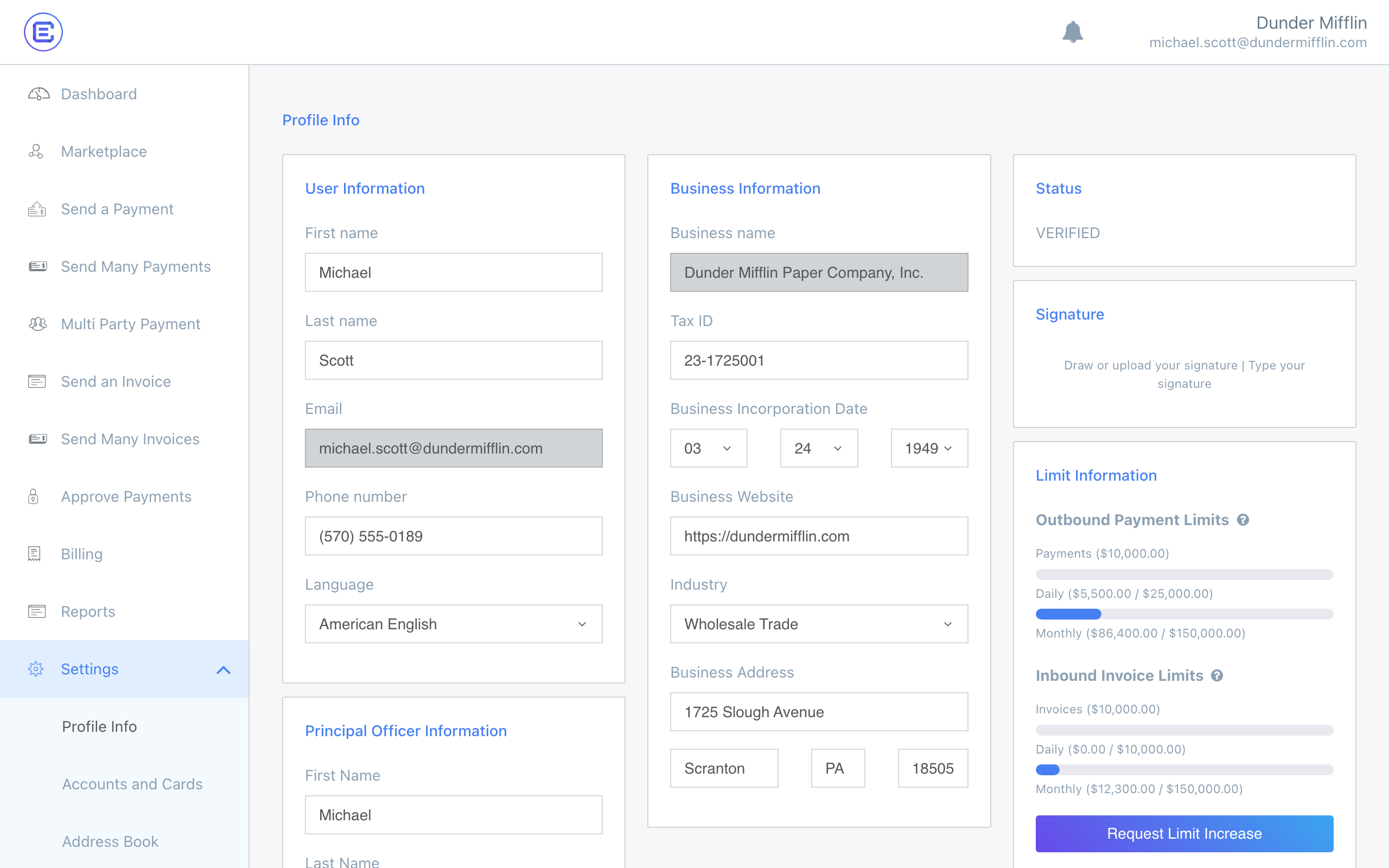Screen dimensions: 1389x868
Task: Click the inbound Invoices limit bar
Action: pyautogui.click(x=1184, y=730)
